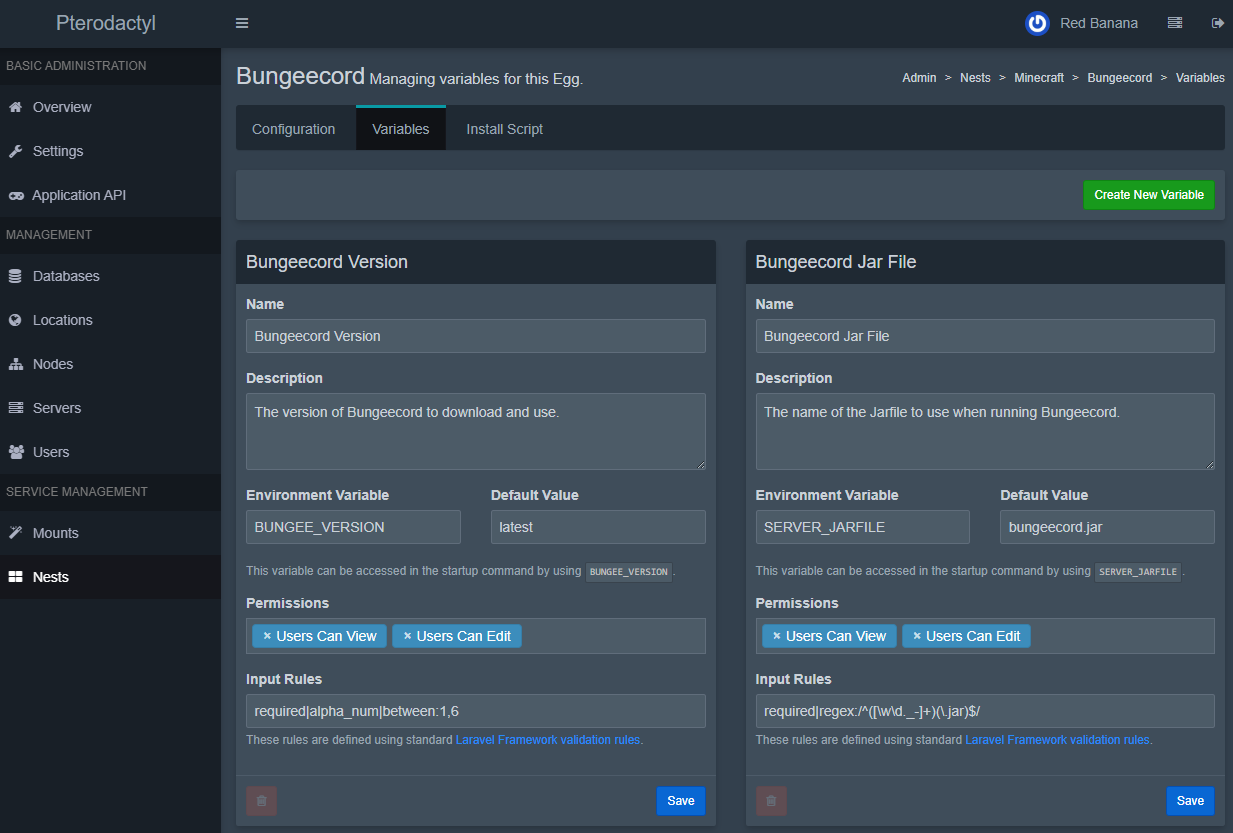Viewport: 1233px width, 833px height.
Task: Open Laravel validation rules link under Bungeecord Jar File
Action: tap(1058, 740)
